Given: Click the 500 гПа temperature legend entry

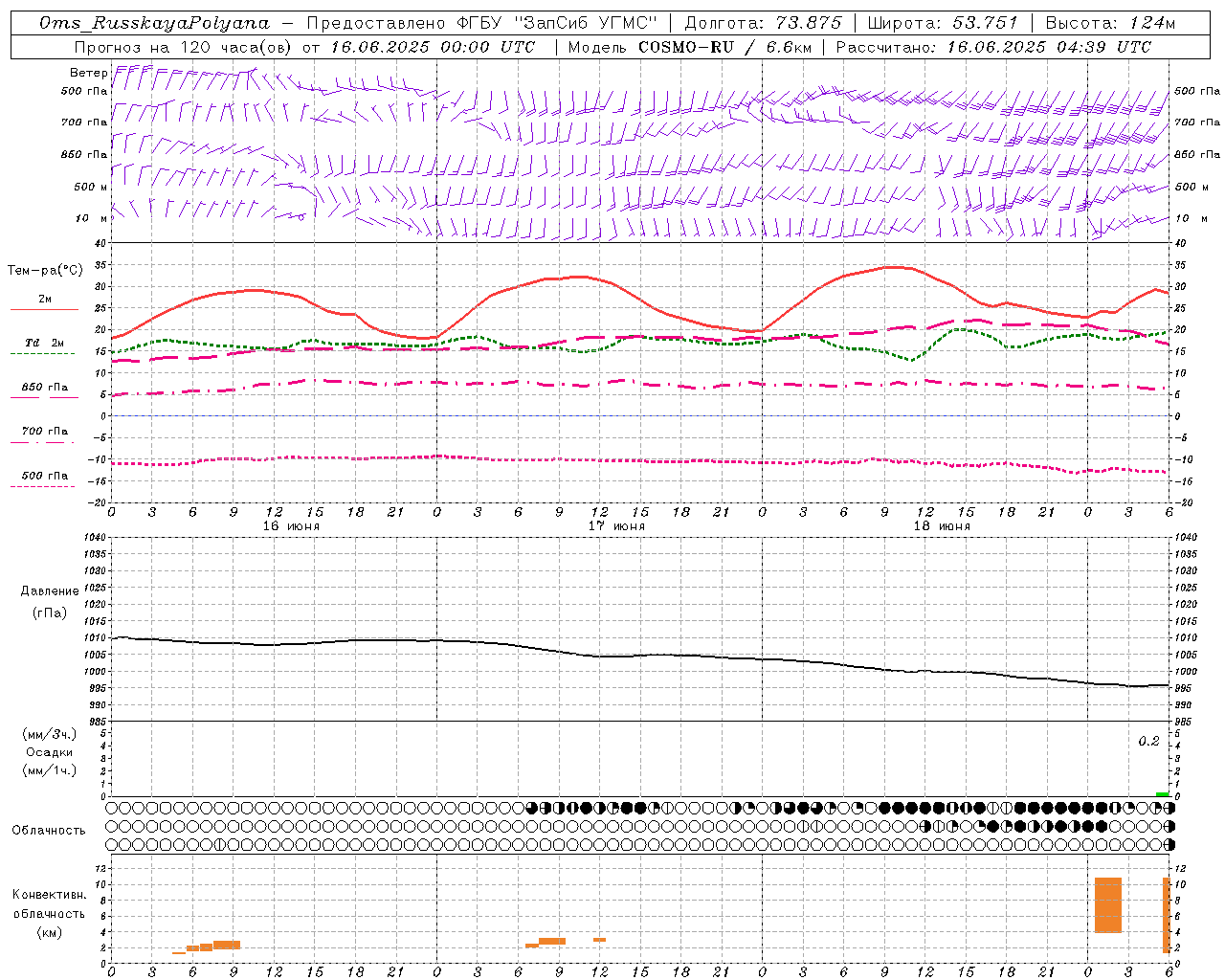Looking at the screenshot, I should (x=45, y=476).
